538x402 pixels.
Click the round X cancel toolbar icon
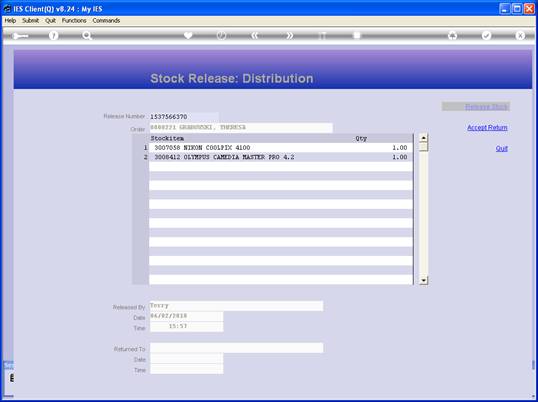click(x=520, y=35)
